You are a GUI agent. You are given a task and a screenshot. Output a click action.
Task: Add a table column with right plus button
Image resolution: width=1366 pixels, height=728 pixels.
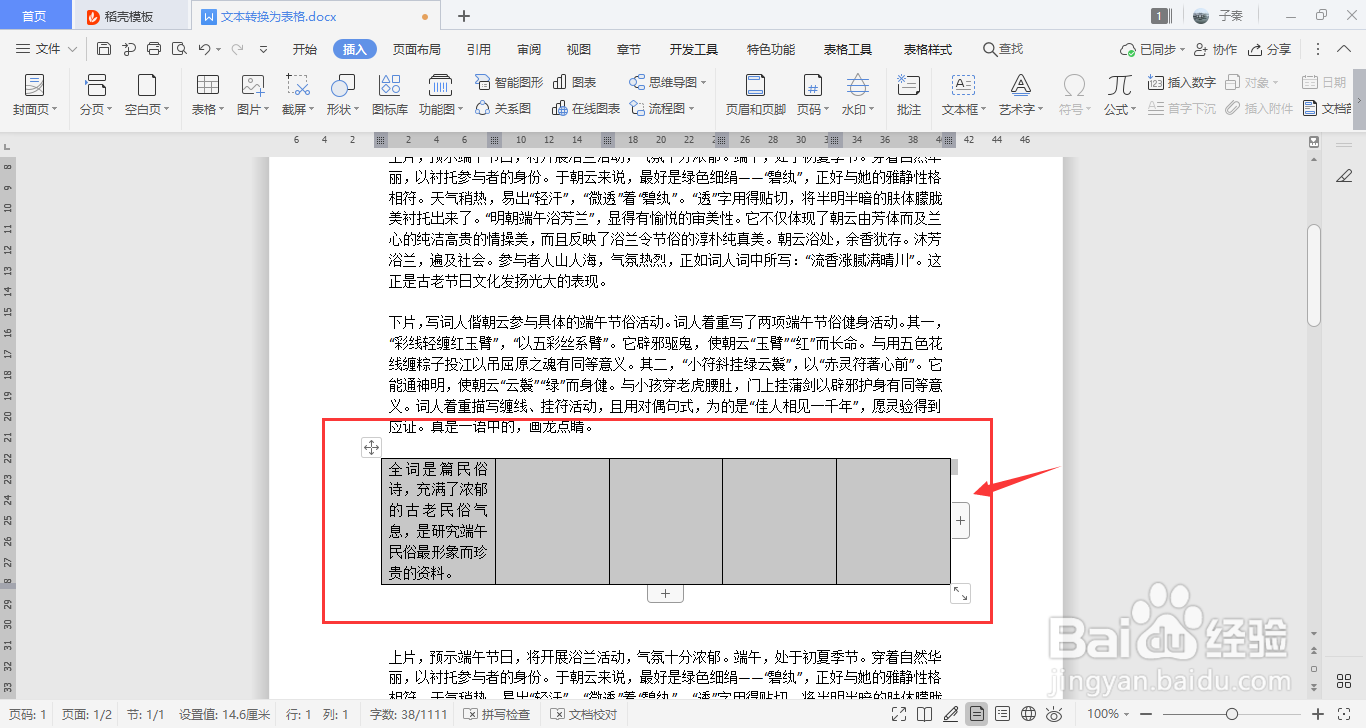tap(960, 520)
